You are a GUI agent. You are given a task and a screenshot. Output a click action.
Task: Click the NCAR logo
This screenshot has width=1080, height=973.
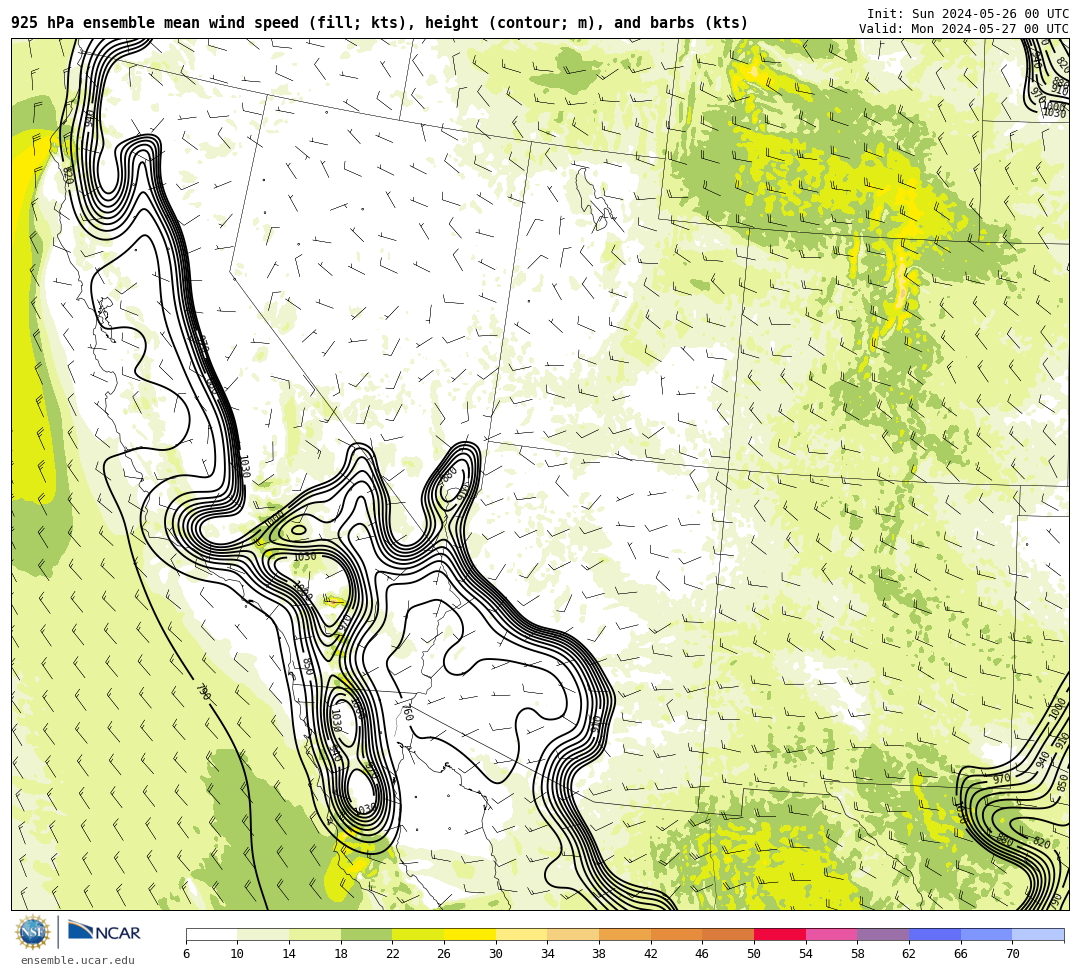[104, 932]
